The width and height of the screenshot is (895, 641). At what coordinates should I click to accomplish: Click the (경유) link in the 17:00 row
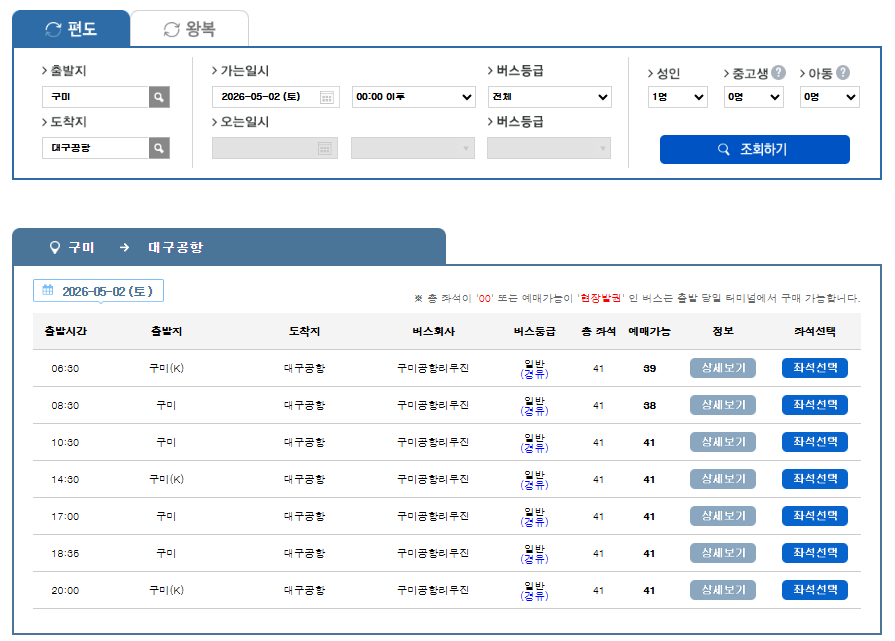534,522
